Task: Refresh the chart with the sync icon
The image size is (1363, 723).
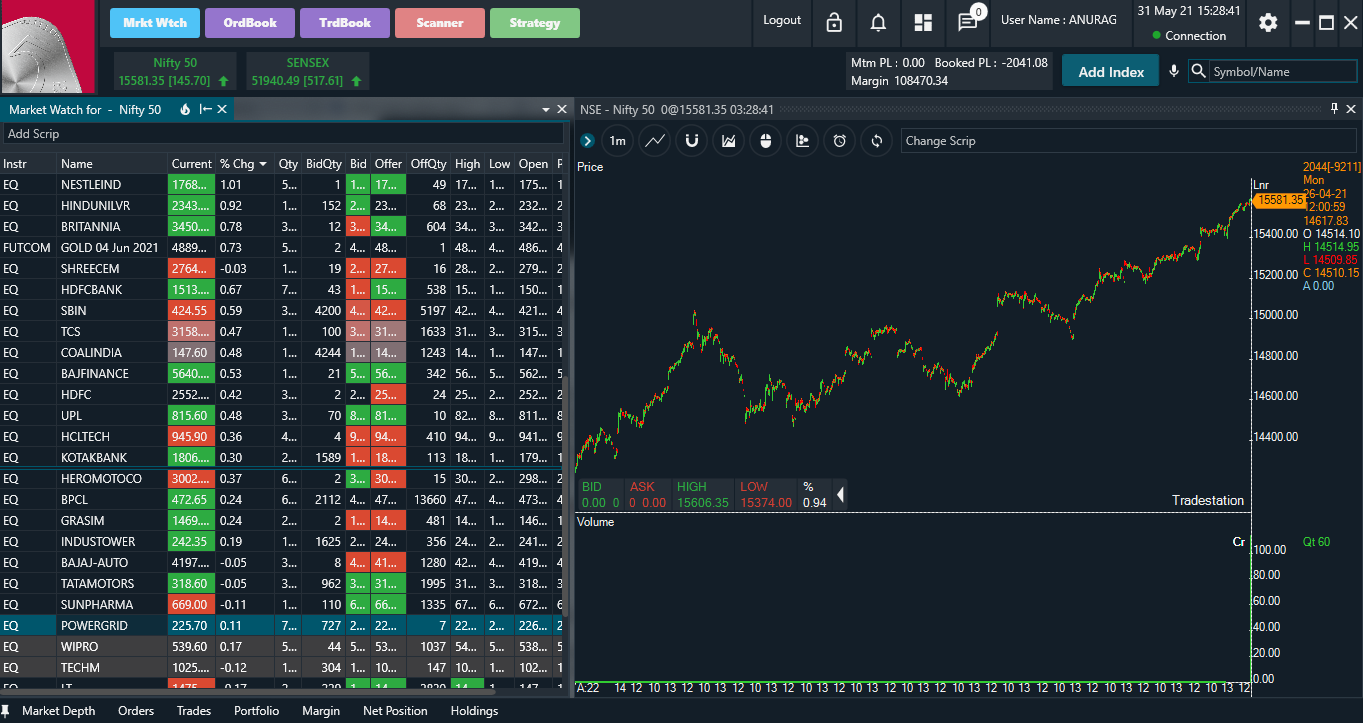Action: [877, 141]
